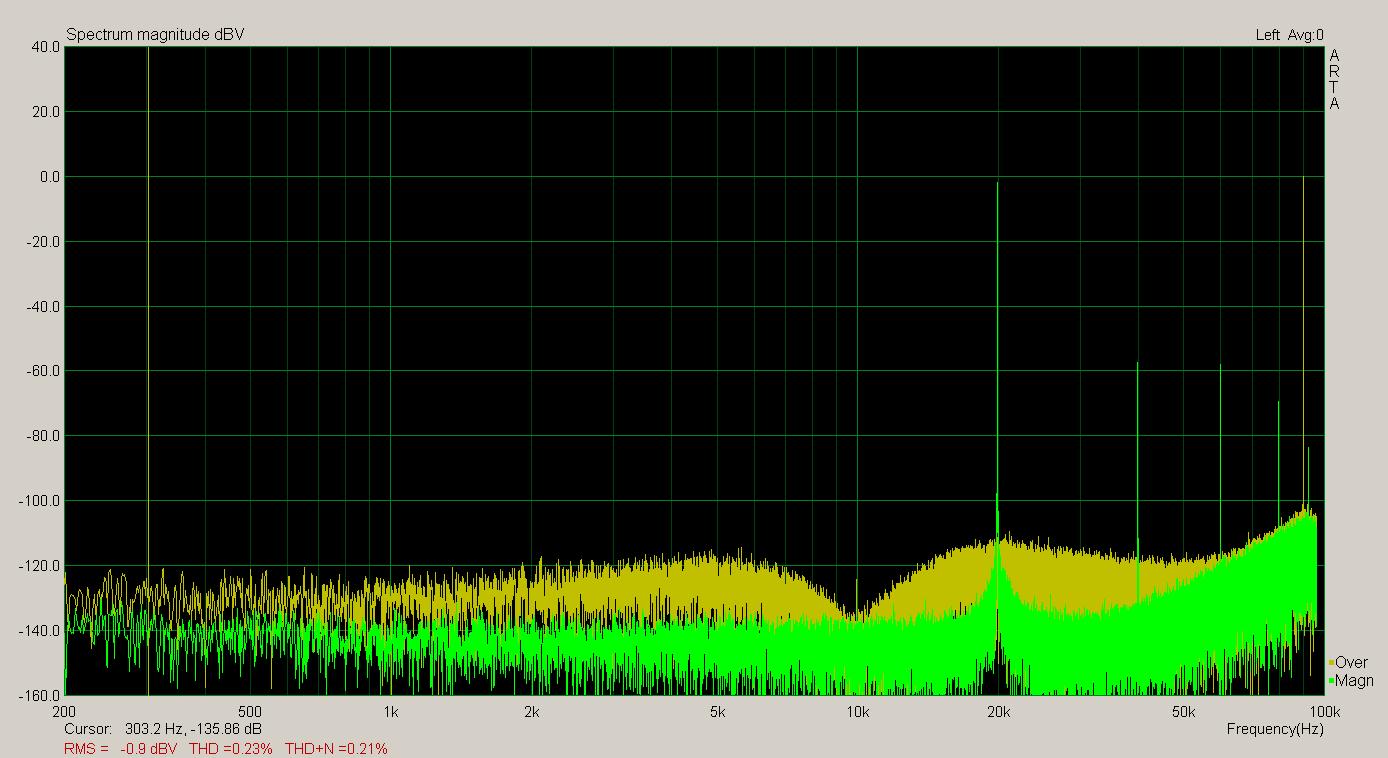Viewport: 1388px width, 758px height.
Task: Click the "Frequency(Hz)" axis label
Action: (x=1275, y=729)
